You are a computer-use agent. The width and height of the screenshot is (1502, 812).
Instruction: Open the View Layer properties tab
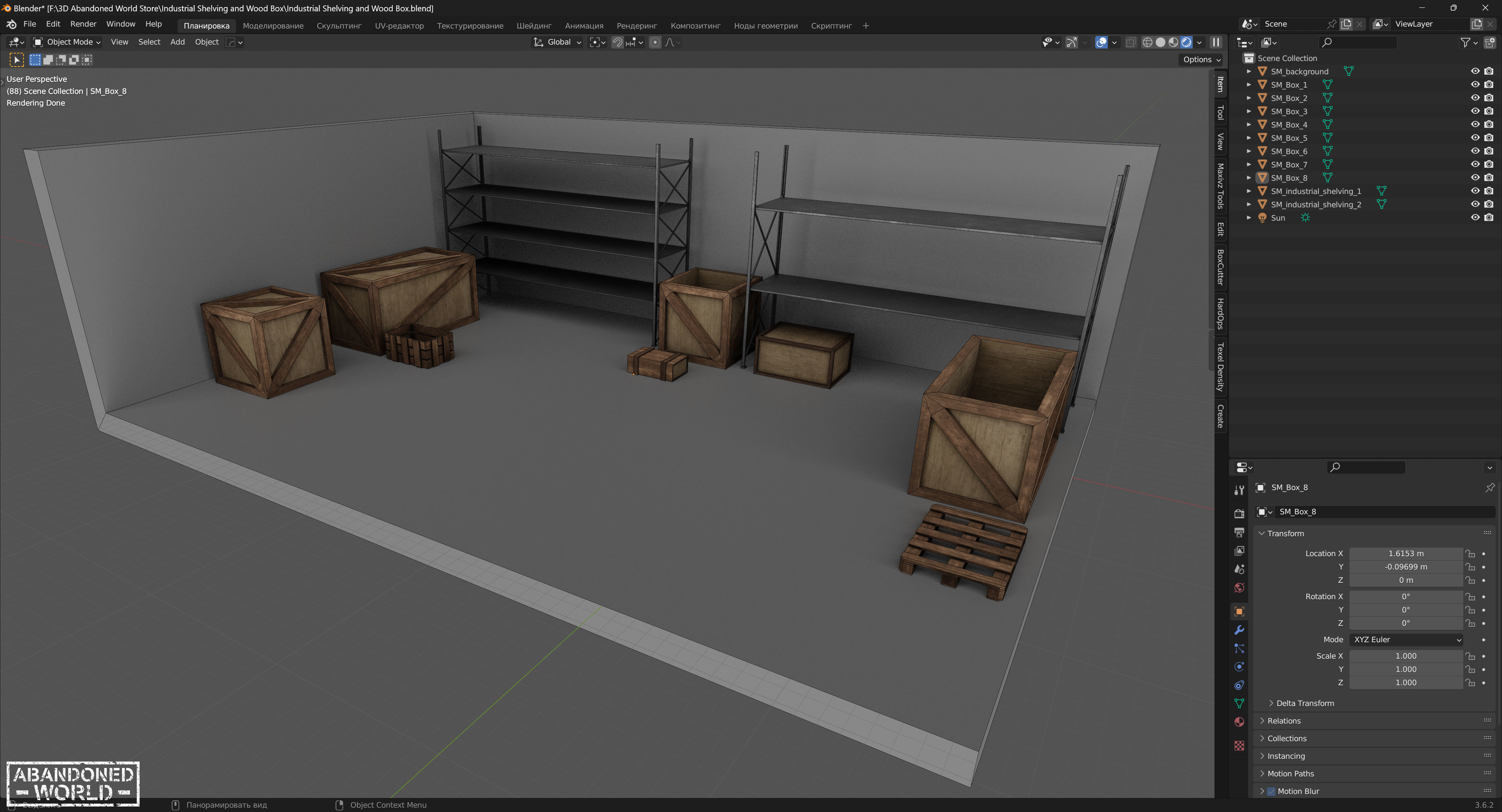click(1239, 551)
